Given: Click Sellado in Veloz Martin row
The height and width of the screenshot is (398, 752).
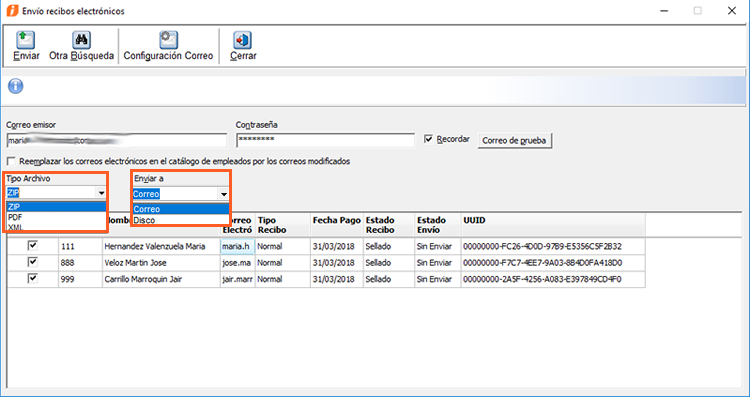Looking at the screenshot, I should 378,263.
